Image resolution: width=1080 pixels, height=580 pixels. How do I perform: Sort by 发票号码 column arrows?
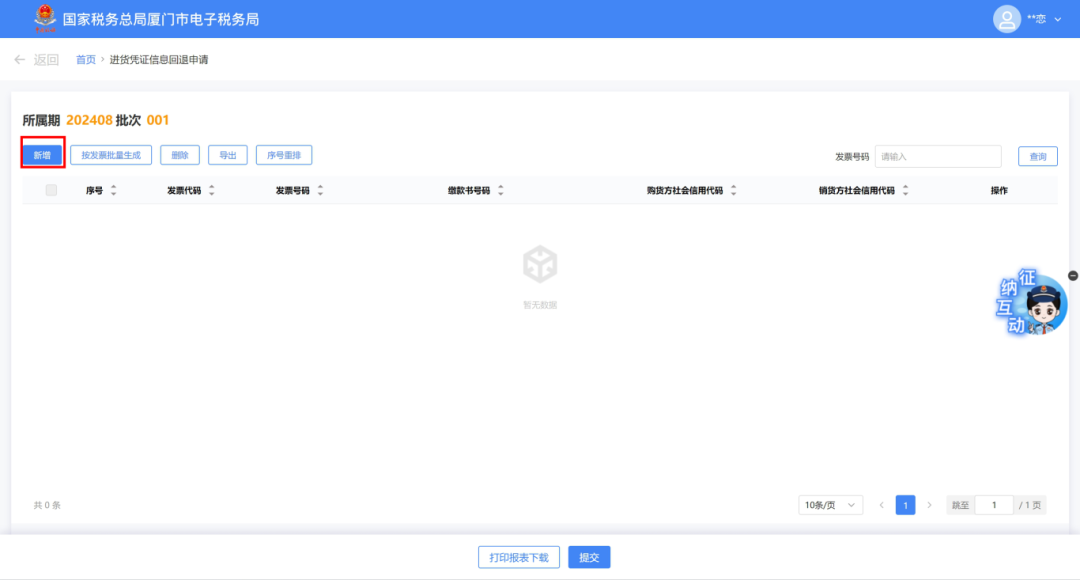320,190
